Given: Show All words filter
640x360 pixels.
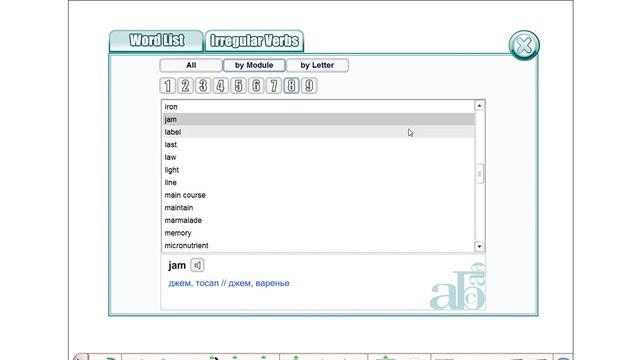Looking at the screenshot, I should 191,65.
